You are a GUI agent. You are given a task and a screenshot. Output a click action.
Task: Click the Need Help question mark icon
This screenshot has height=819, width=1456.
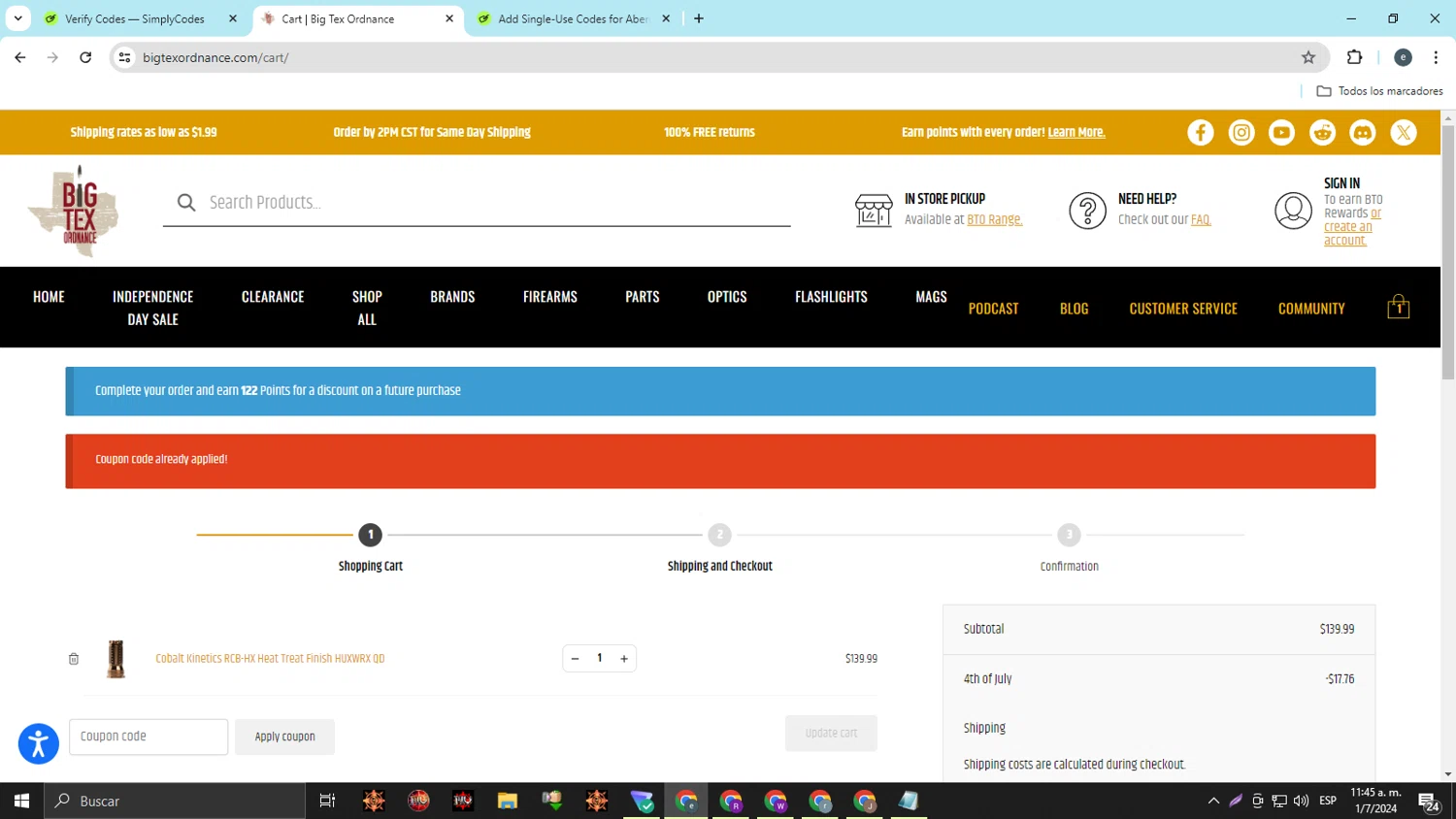(x=1087, y=211)
